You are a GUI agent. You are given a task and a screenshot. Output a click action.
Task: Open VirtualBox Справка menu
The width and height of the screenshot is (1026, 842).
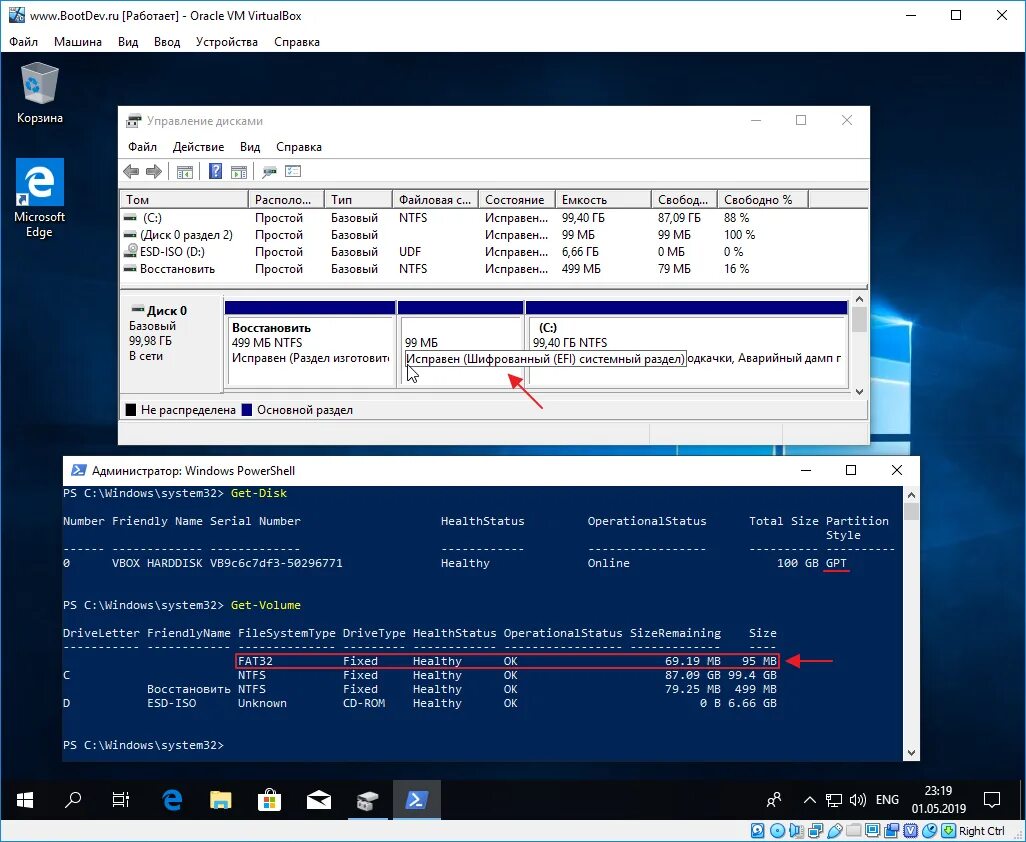point(296,42)
